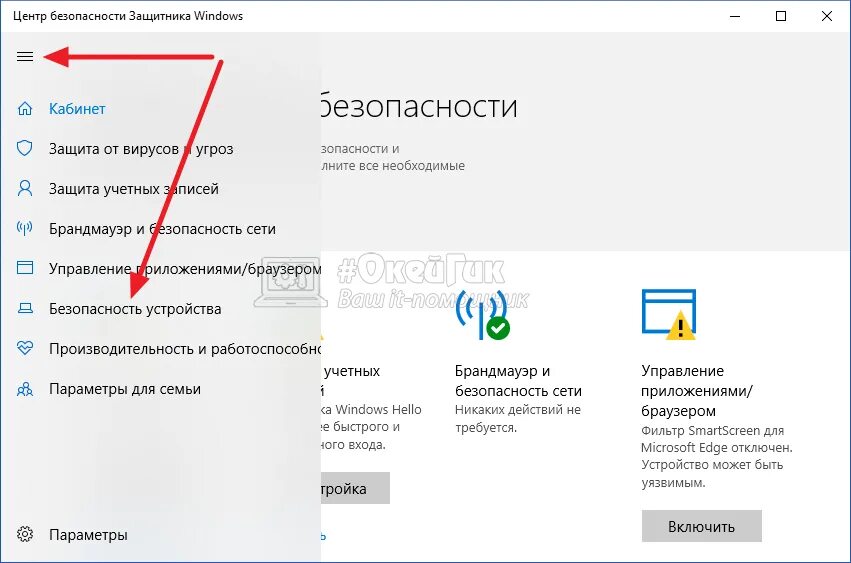Open Брандмауэр и безопасность сети menu item
The height and width of the screenshot is (563, 851).
[x=162, y=229]
